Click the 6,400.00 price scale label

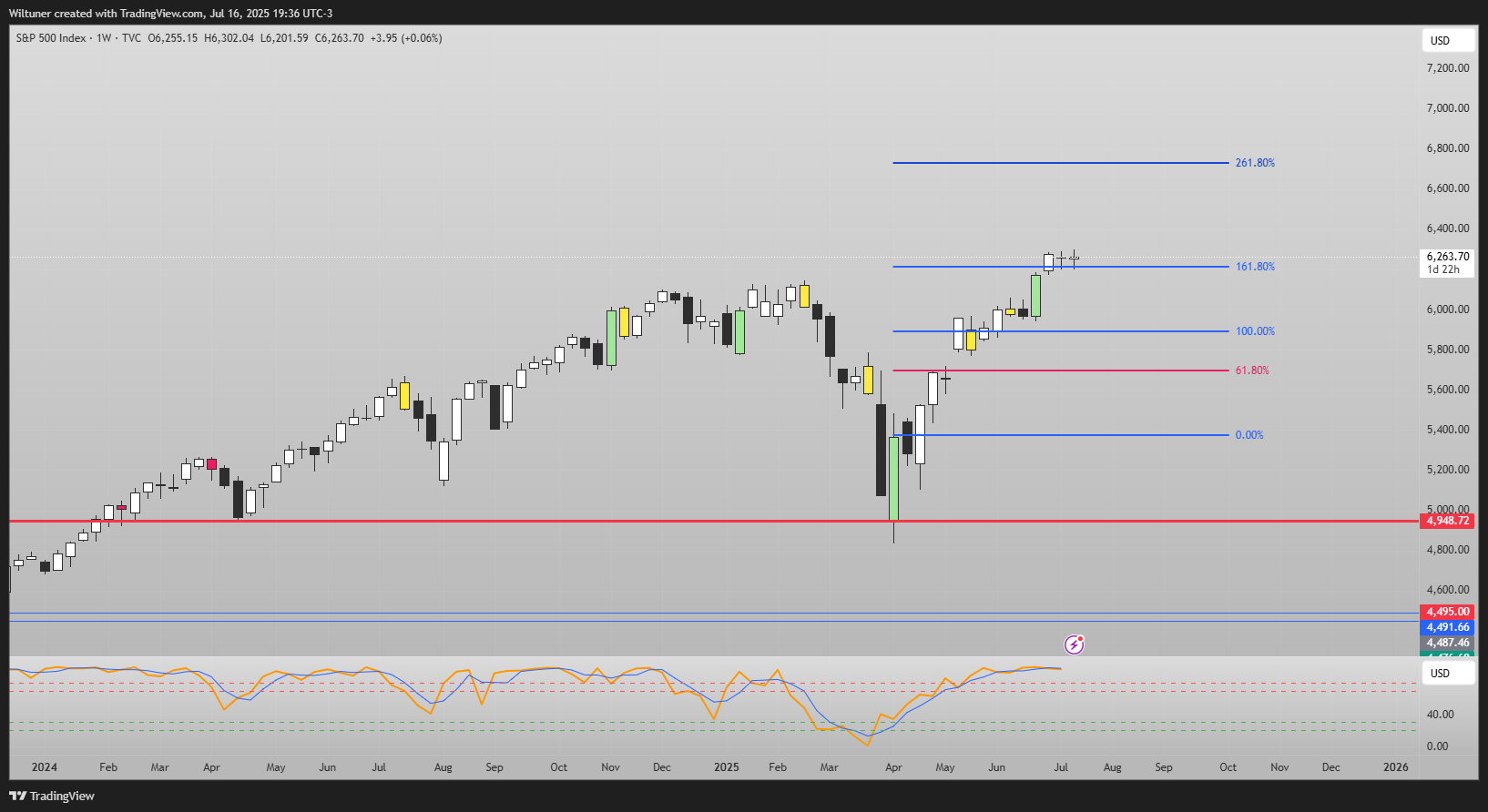coord(1448,228)
